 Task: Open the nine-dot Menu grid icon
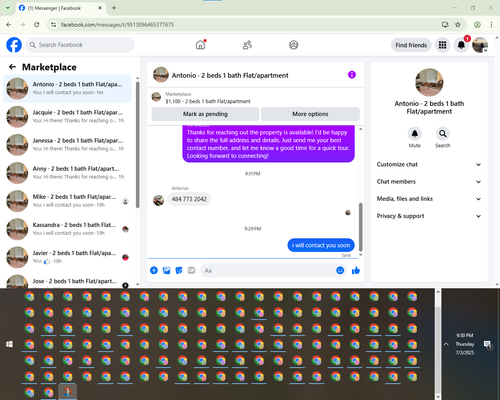[442, 45]
